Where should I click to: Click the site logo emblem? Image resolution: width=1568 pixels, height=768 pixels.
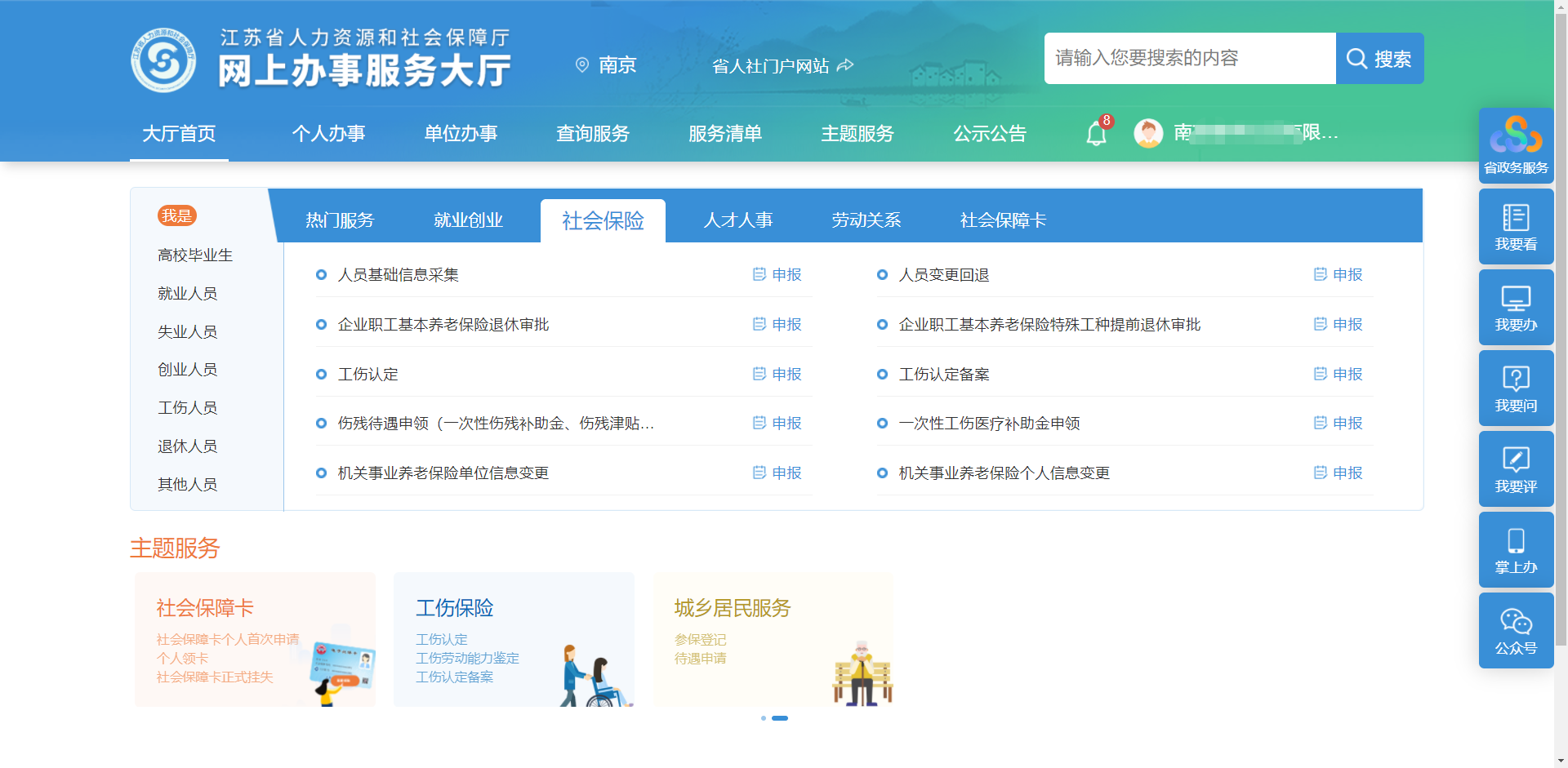pyautogui.click(x=163, y=60)
